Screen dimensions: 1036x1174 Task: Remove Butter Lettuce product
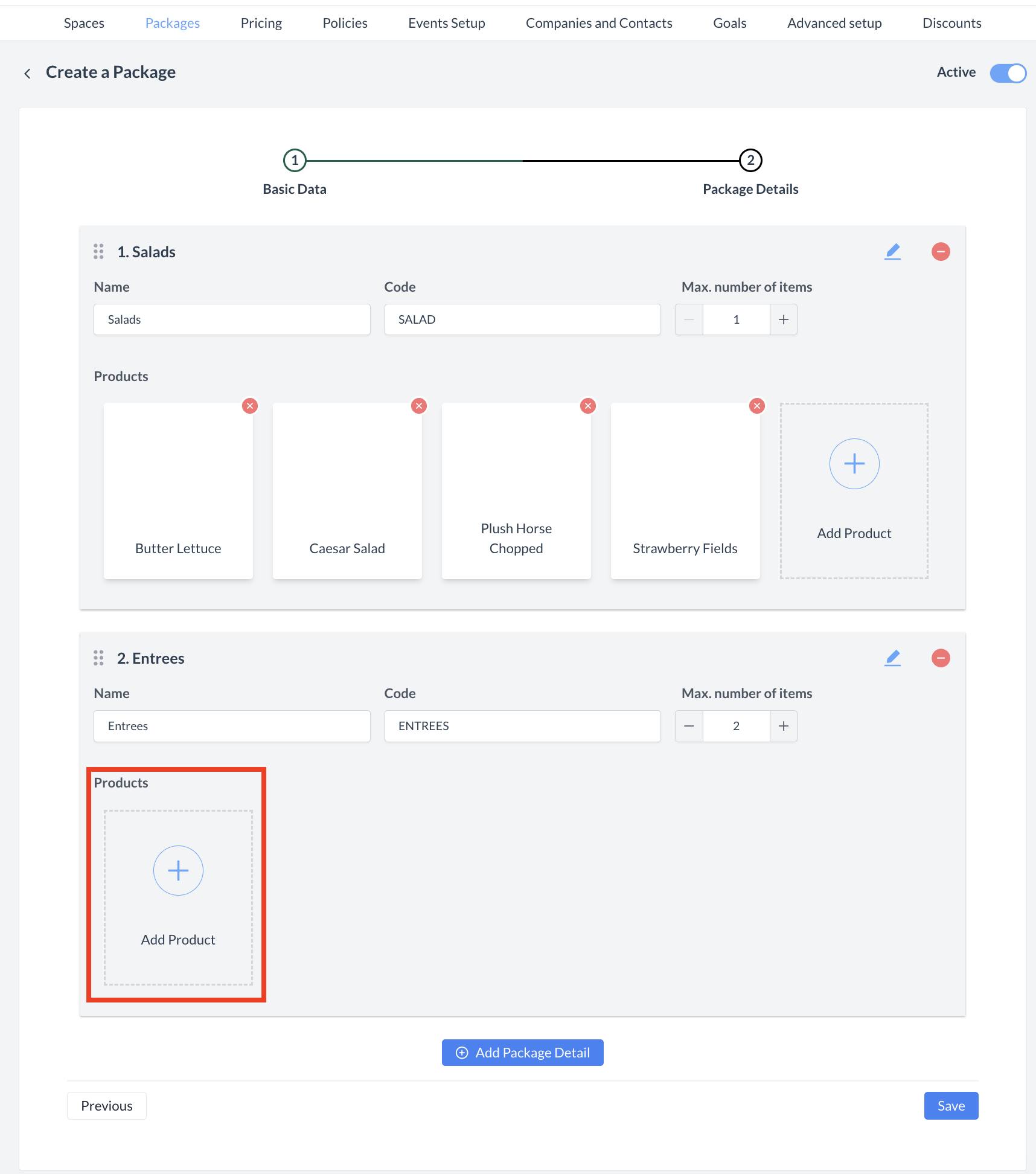pos(250,406)
